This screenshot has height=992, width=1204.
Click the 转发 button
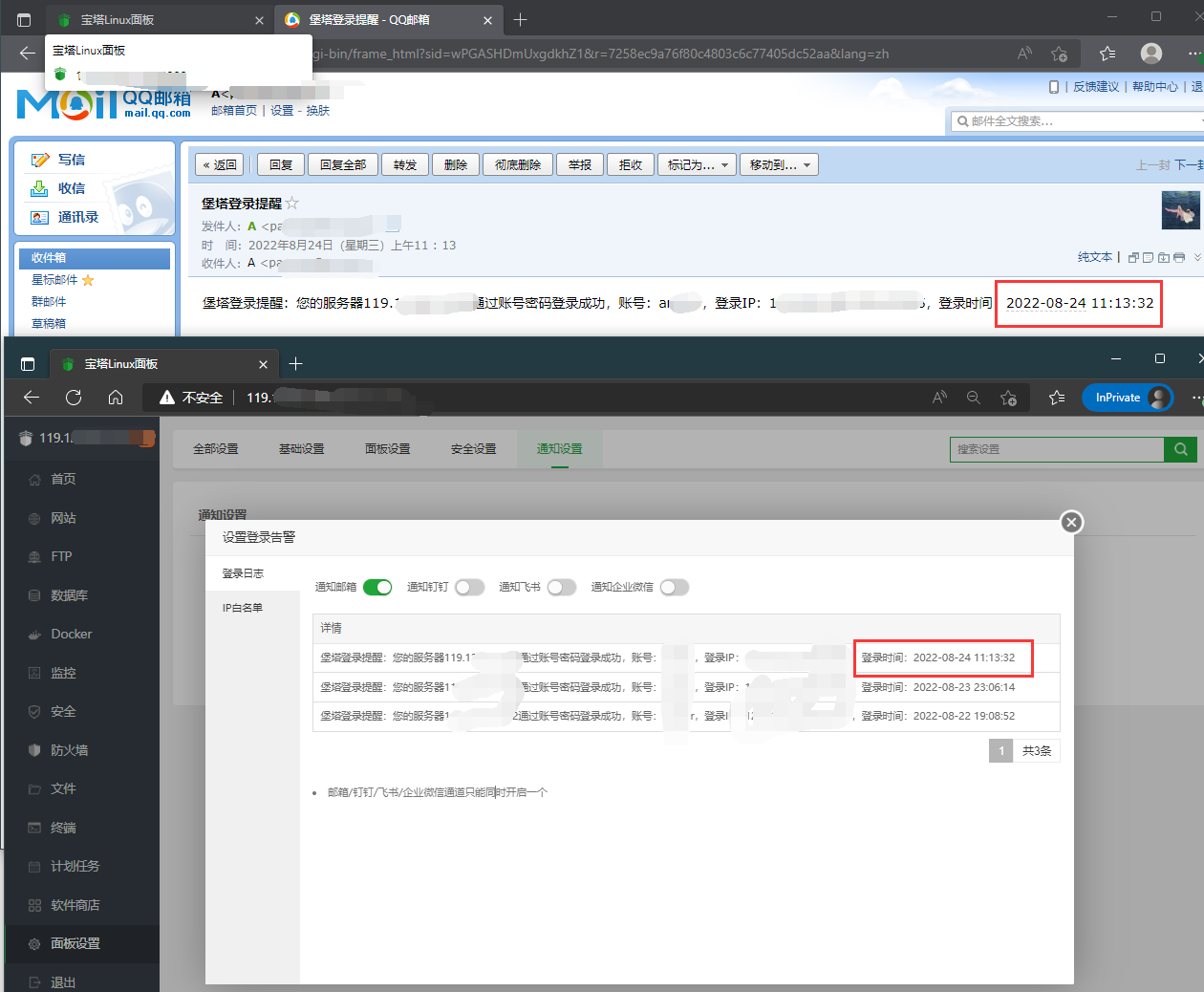click(x=405, y=164)
